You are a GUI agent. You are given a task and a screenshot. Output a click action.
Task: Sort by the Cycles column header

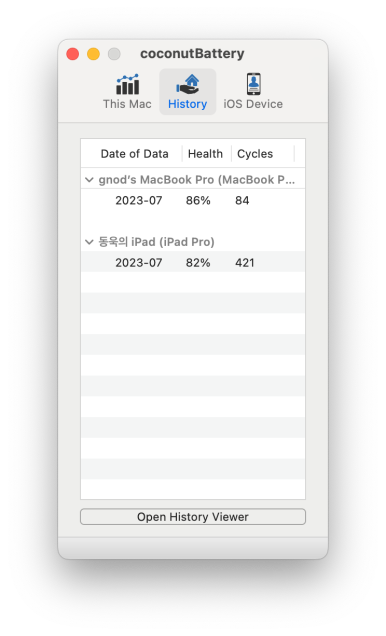point(255,154)
